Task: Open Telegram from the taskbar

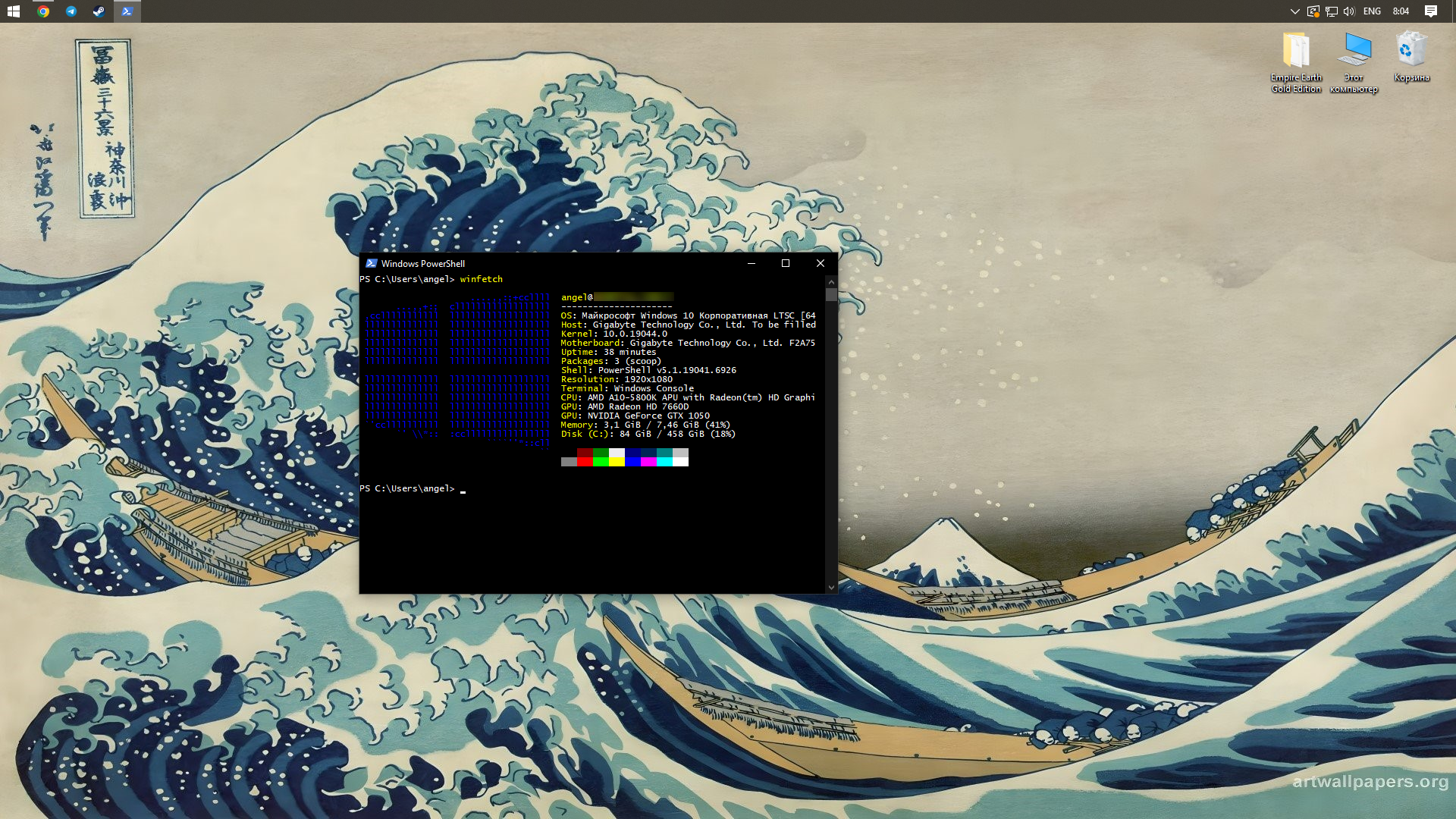Action: (x=71, y=11)
